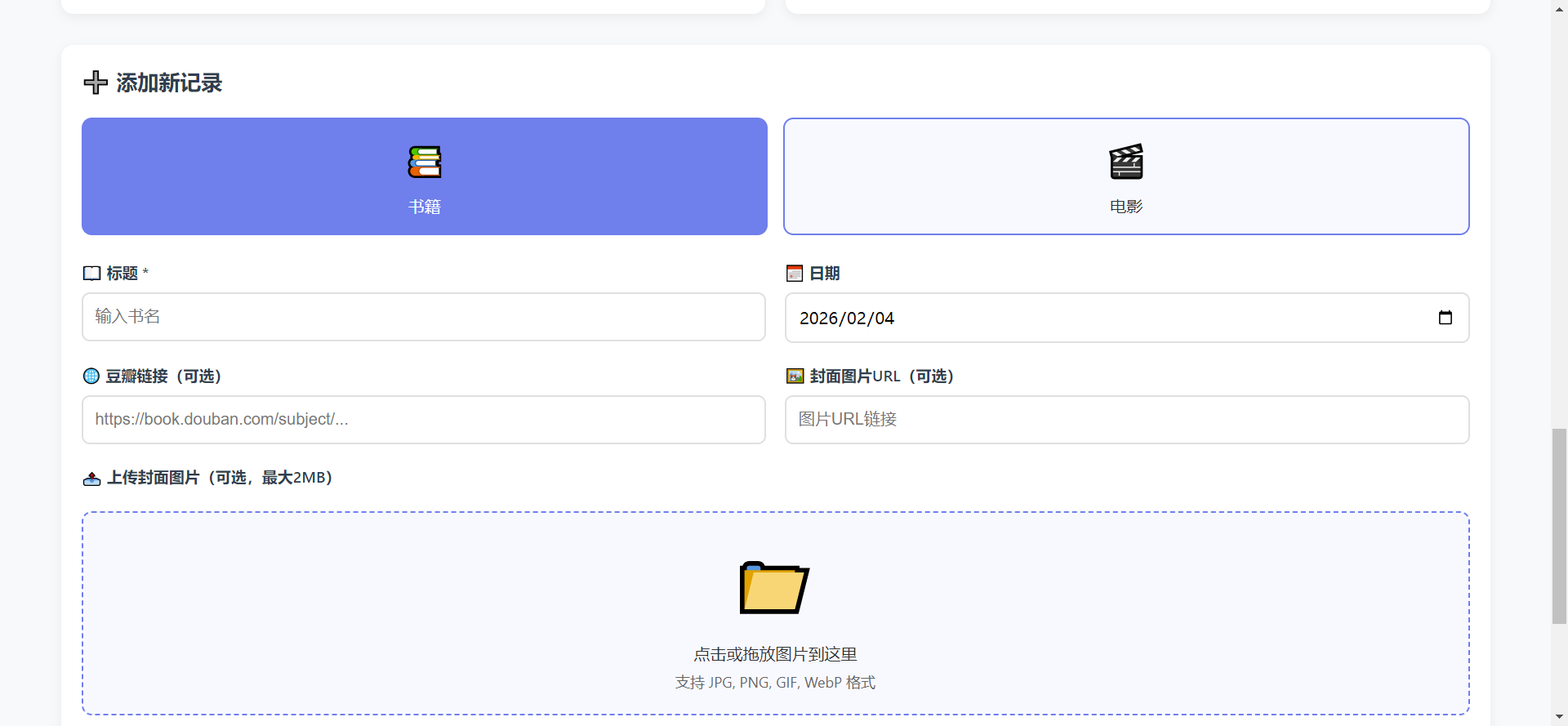This screenshot has width=1568, height=726.
Task: Click the scrollbar down arrow
Action: 1559,717
